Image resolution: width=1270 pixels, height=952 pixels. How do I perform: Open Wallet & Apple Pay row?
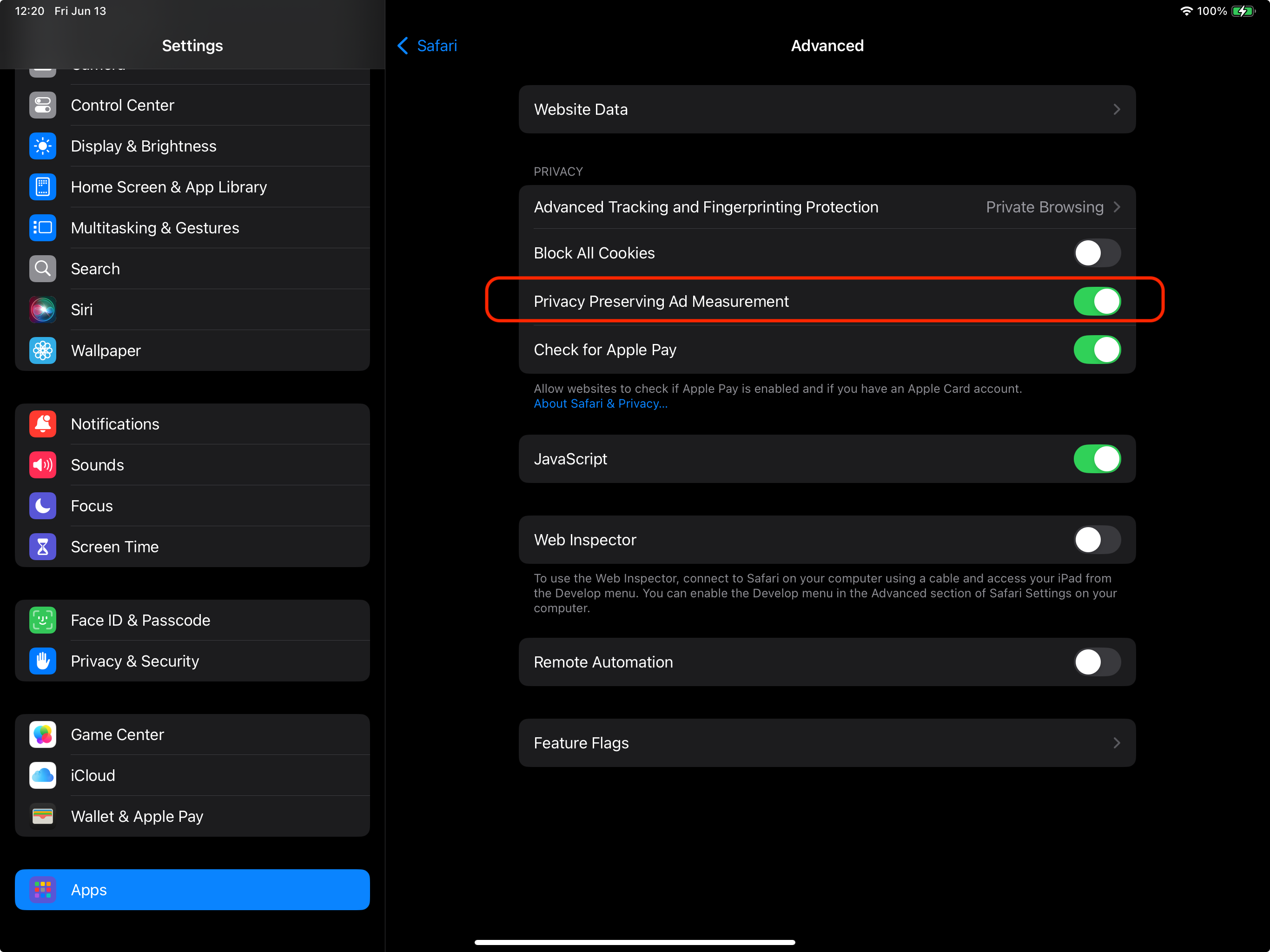point(192,816)
